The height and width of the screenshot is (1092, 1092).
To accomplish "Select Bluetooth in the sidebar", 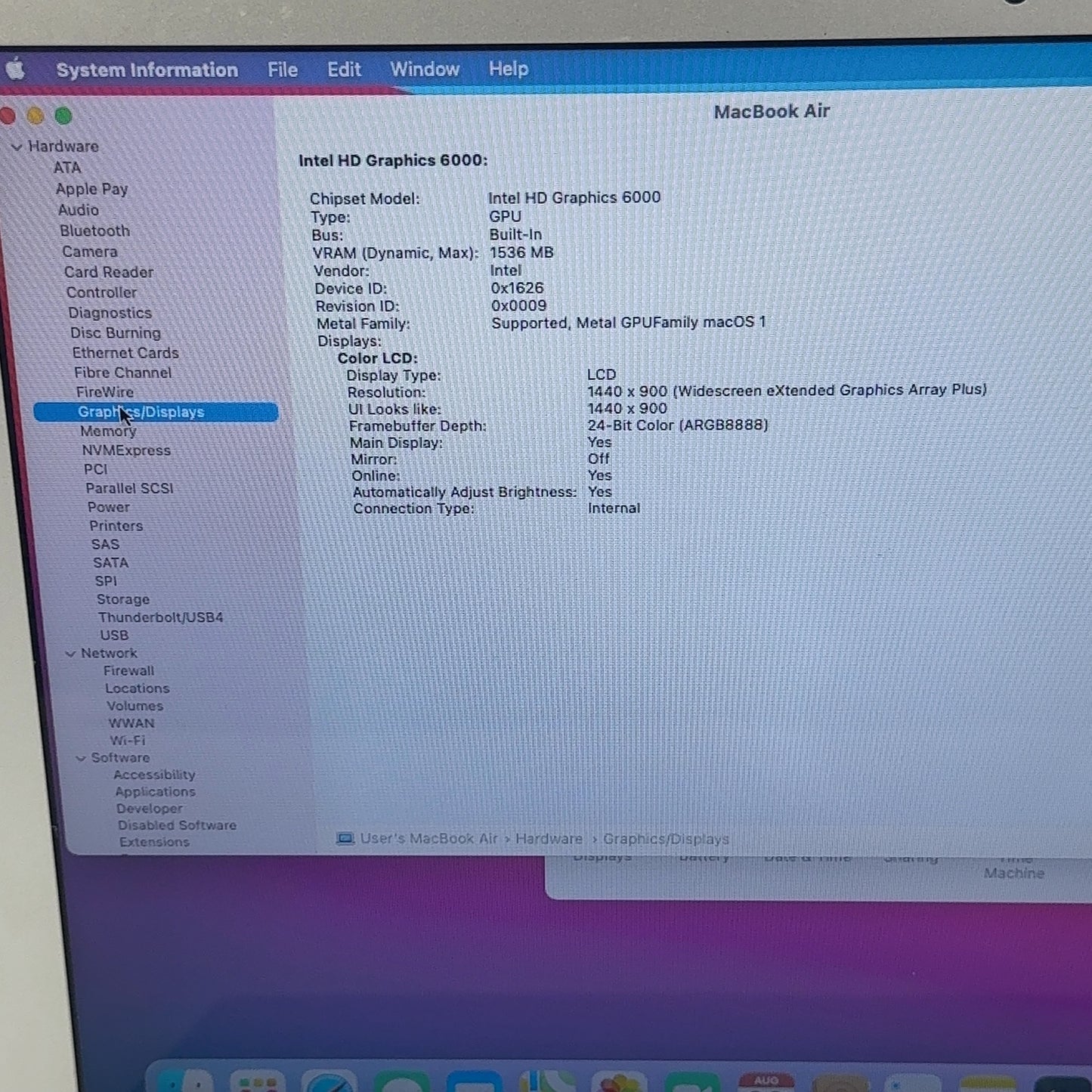I will [95, 231].
